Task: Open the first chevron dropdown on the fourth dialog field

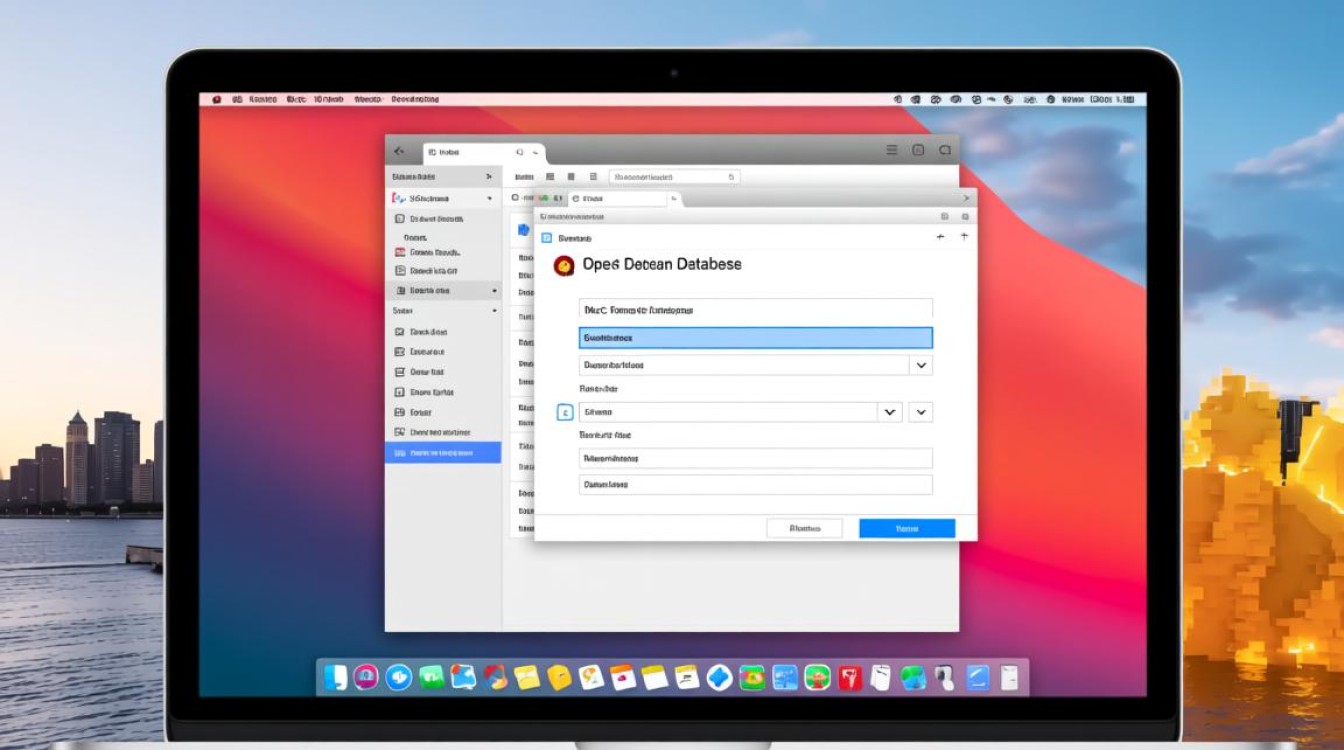Action: (x=889, y=411)
